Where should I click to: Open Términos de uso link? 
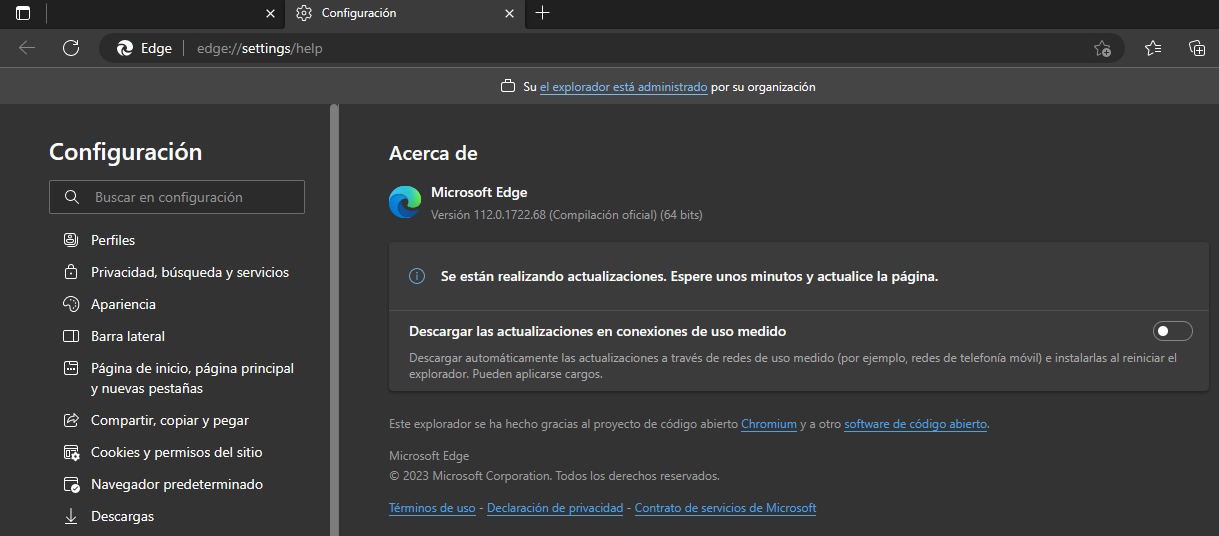coord(432,508)
